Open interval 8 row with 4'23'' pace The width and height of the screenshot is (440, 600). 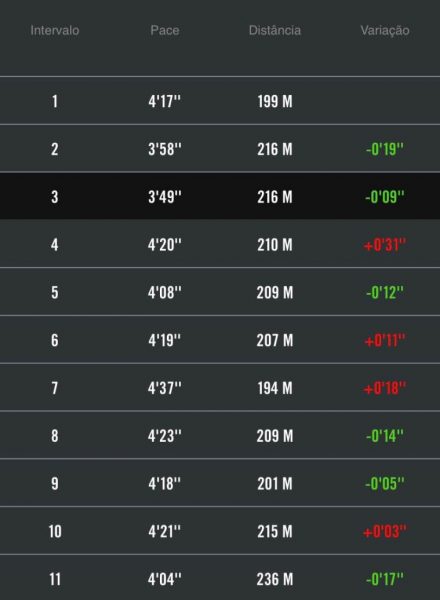point(220,435)
